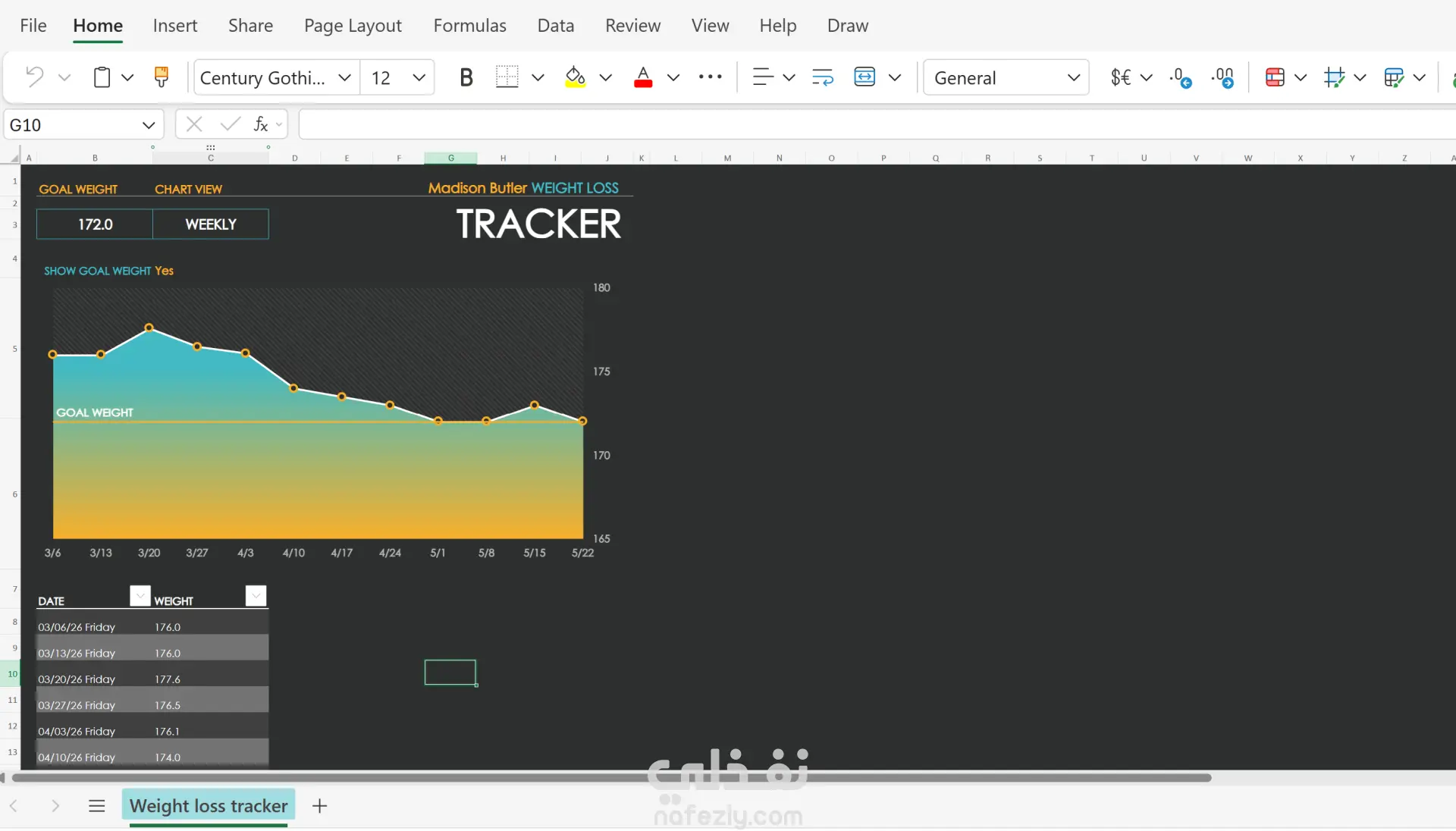This screenshot has height=831, width=1456.
Task: Toggle Wrap Text
Action: point(823,77)
